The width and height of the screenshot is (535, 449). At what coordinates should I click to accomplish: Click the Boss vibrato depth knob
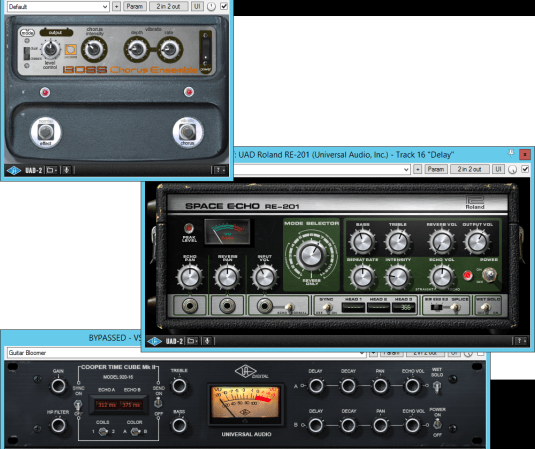[136, 49]
